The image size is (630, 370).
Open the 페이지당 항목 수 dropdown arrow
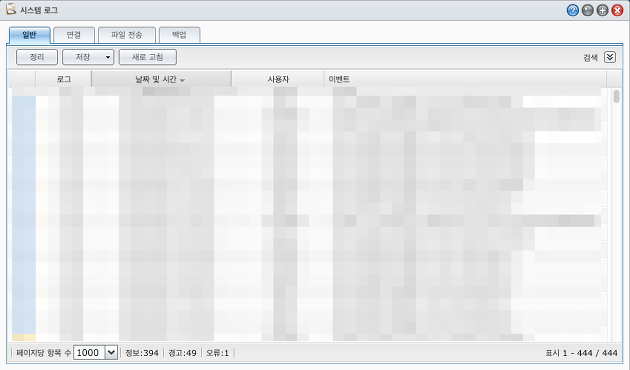click(x=111, y=353)
